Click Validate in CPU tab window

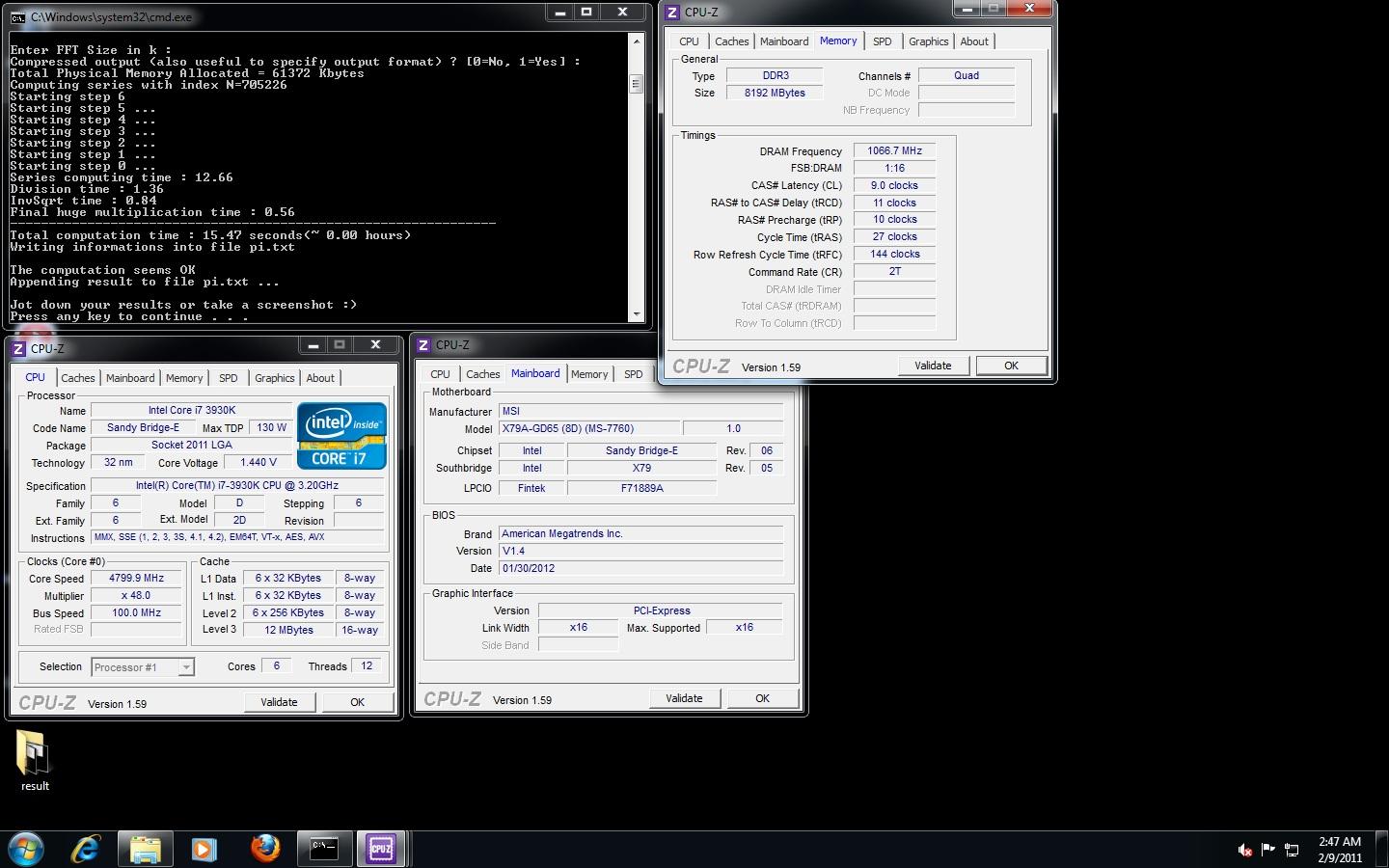coord(279,702)
